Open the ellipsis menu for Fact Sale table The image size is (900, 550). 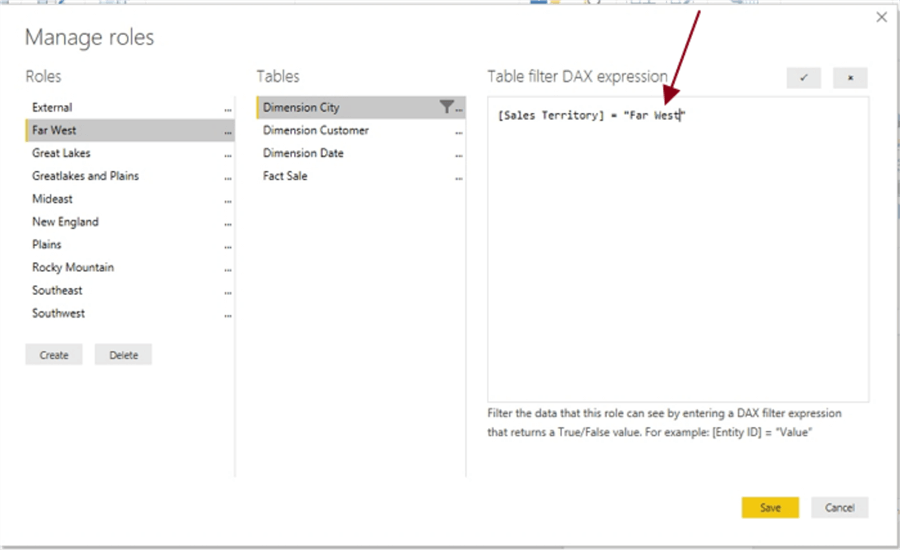458,178
